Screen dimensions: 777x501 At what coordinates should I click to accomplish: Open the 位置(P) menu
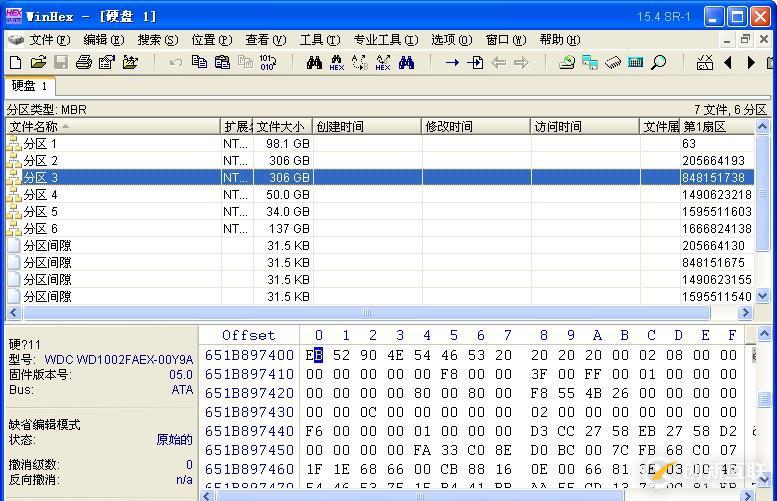point(212,40)
